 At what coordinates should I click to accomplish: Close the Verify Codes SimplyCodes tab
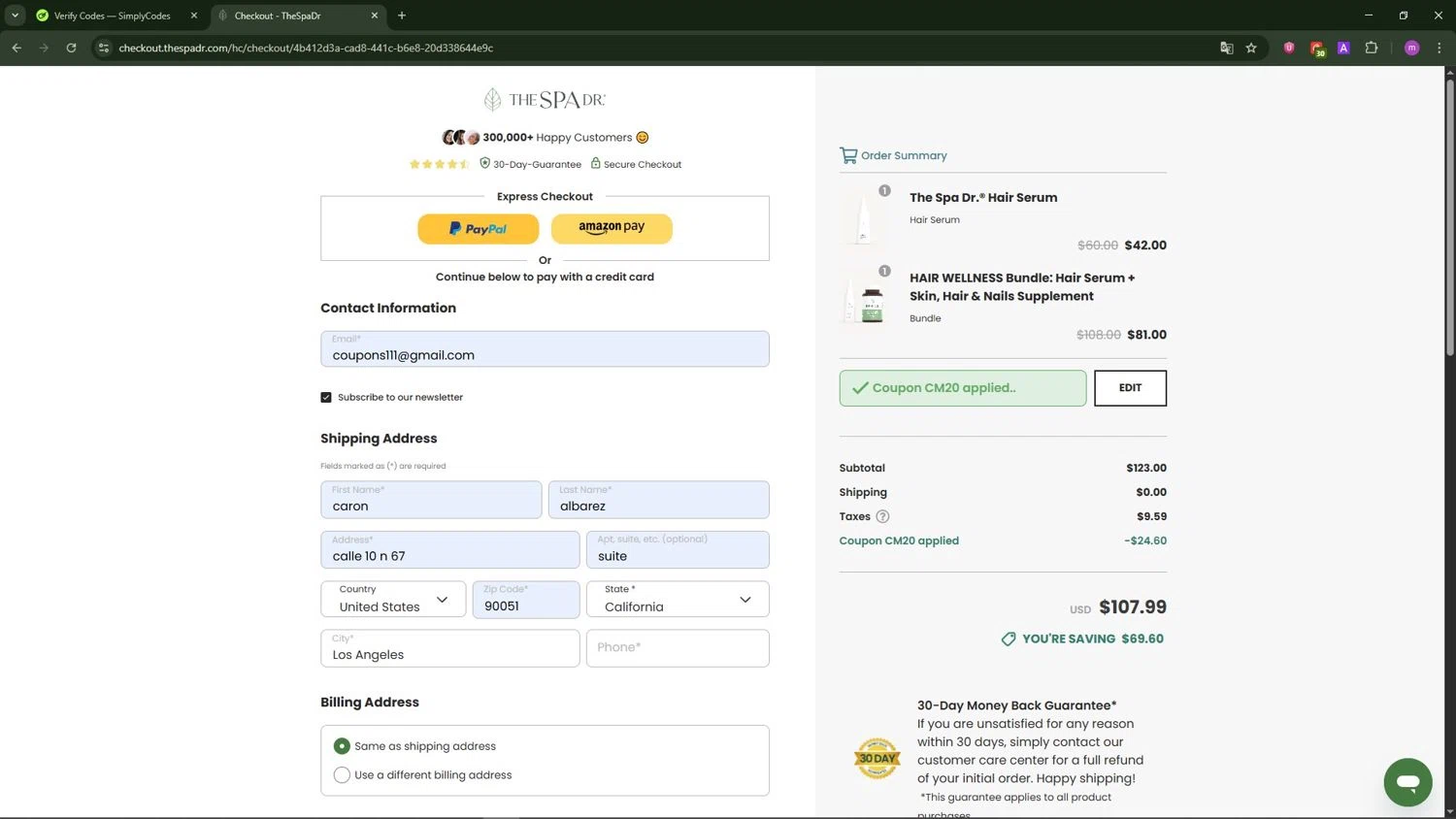click(194, 16)
